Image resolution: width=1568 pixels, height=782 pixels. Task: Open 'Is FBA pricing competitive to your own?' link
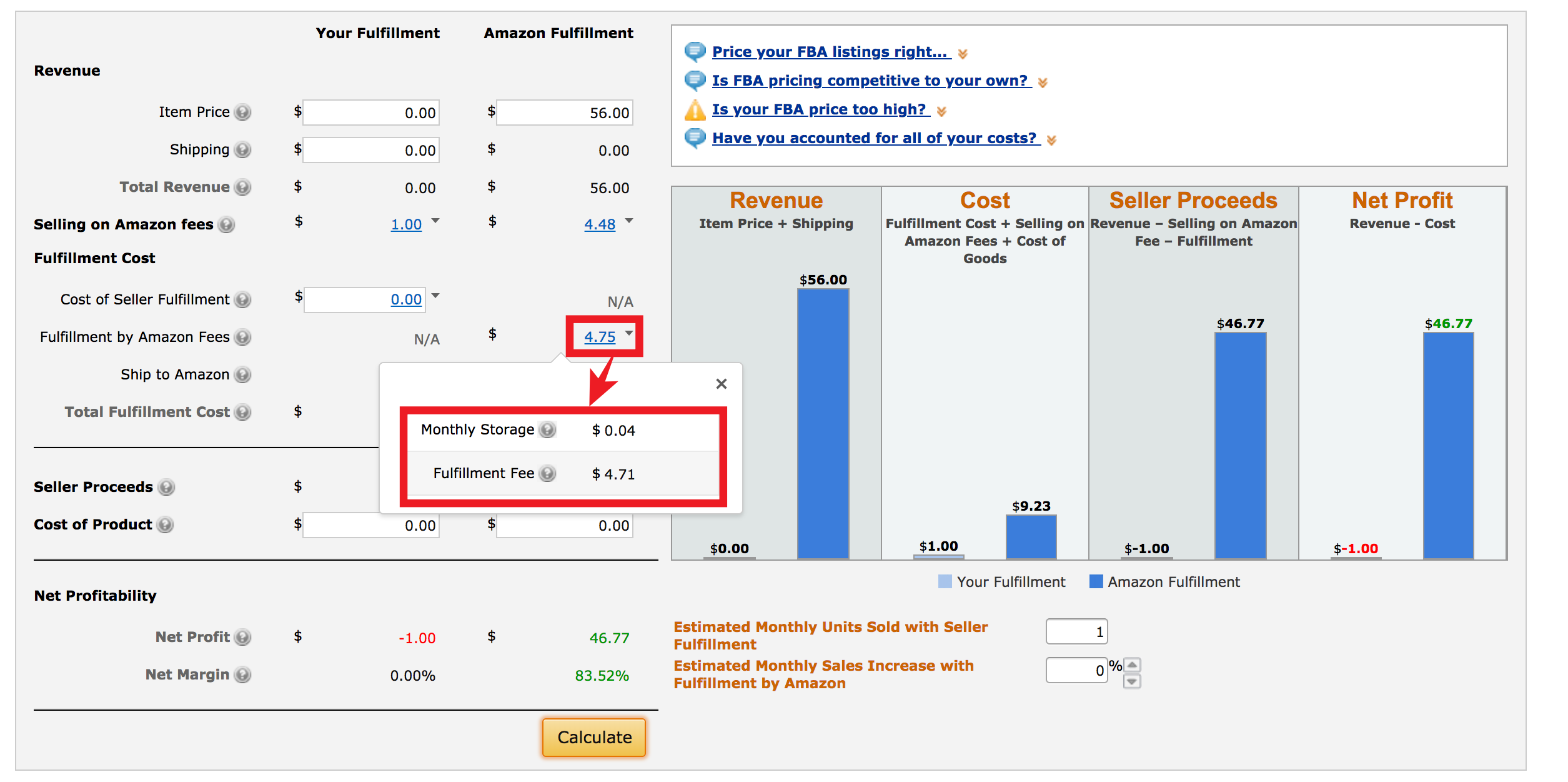pos(871,81)
